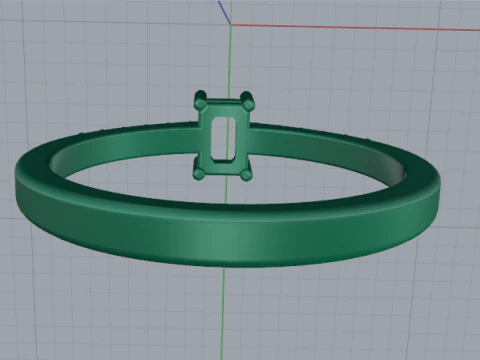The width and height of the screenshot is (480, 360).
Task: Click the red X axis line
Action: [x=355, y=27]
